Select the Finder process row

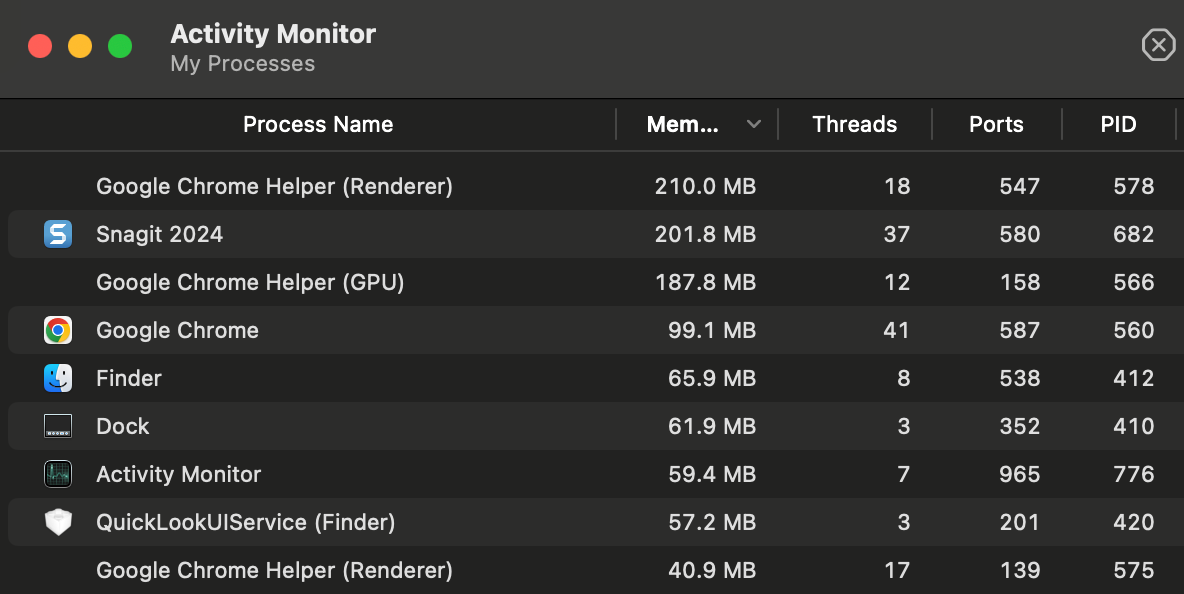point(400,378)
